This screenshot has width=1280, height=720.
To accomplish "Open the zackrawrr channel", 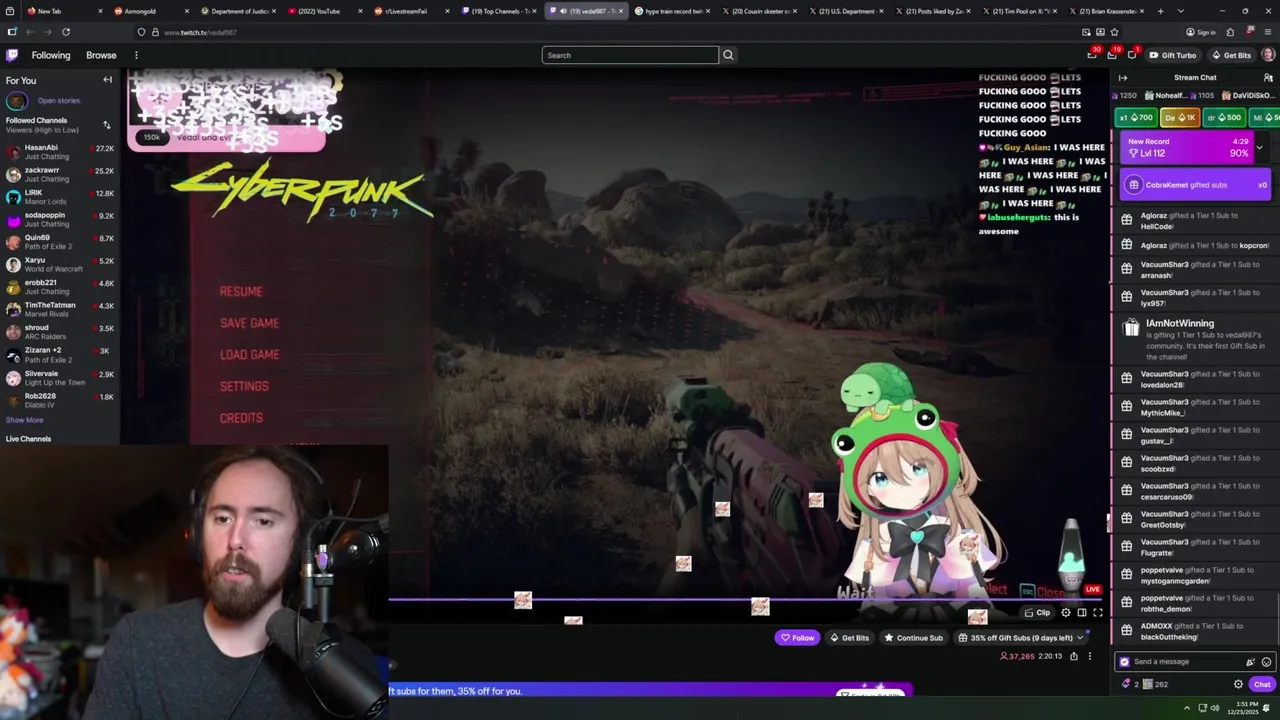I will point(60,174).
